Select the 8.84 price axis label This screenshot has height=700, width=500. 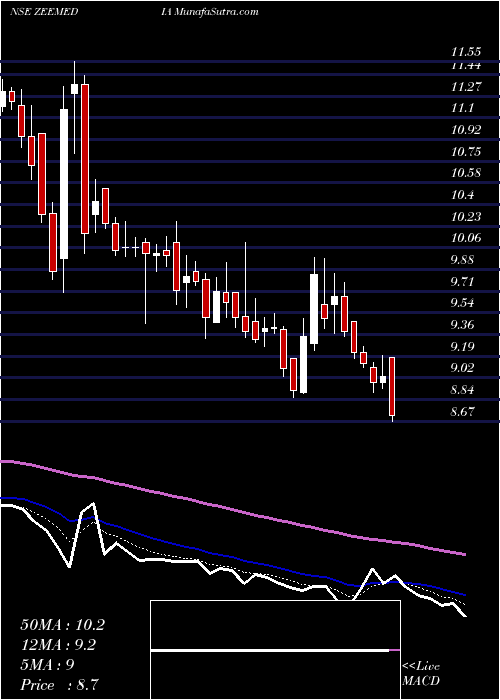462,390
